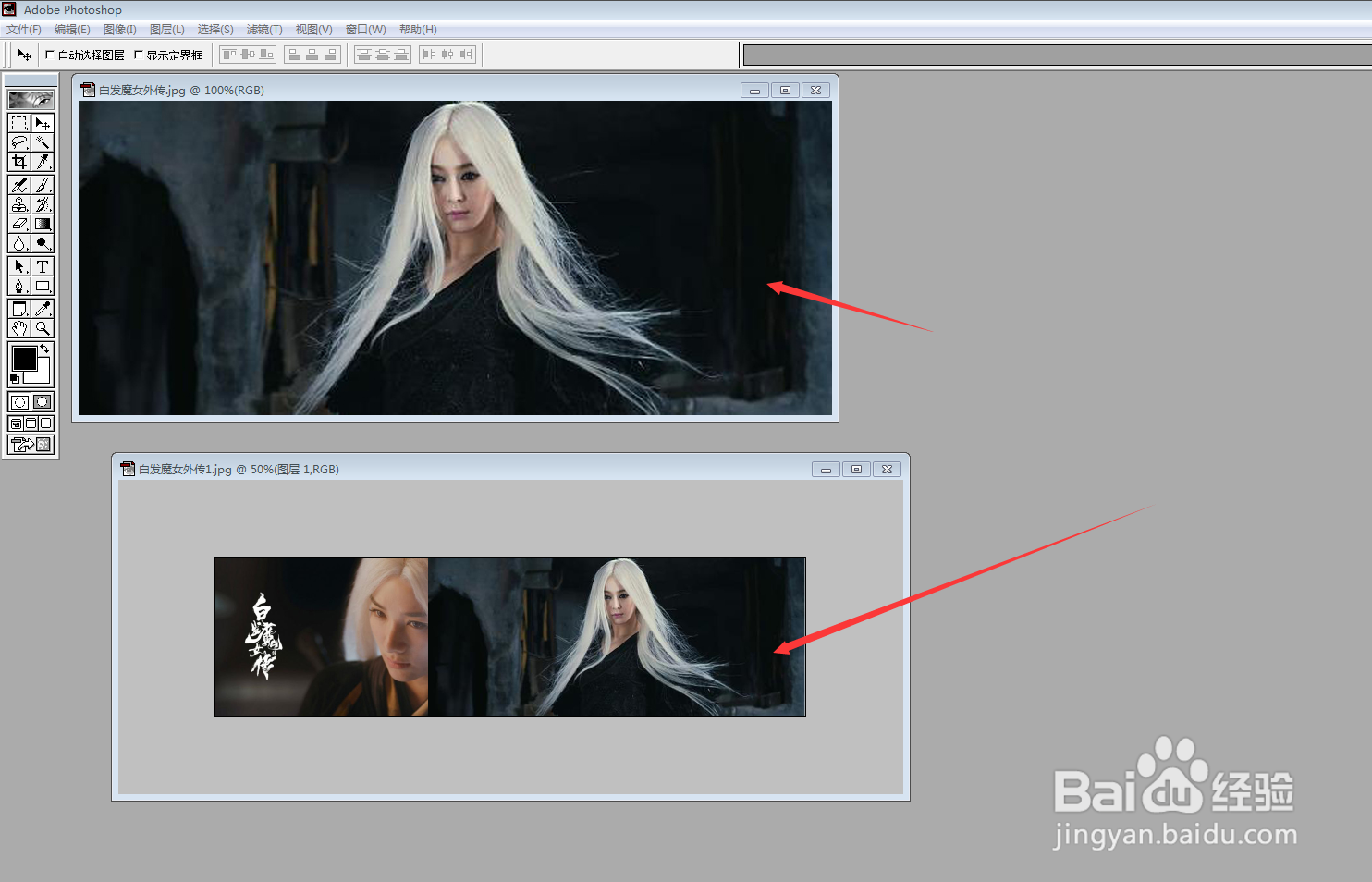
Task: Select the Move tool in toolbox
Action: pos(43,123)
